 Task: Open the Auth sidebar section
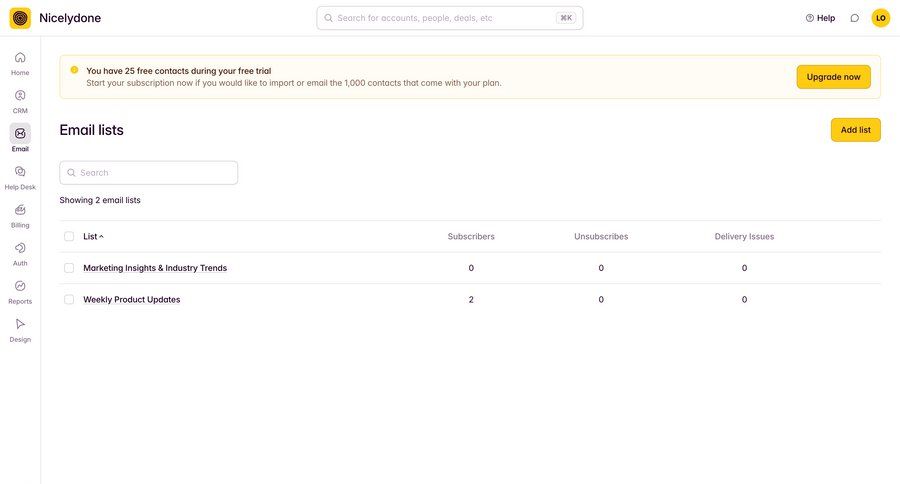click(20, 254)
